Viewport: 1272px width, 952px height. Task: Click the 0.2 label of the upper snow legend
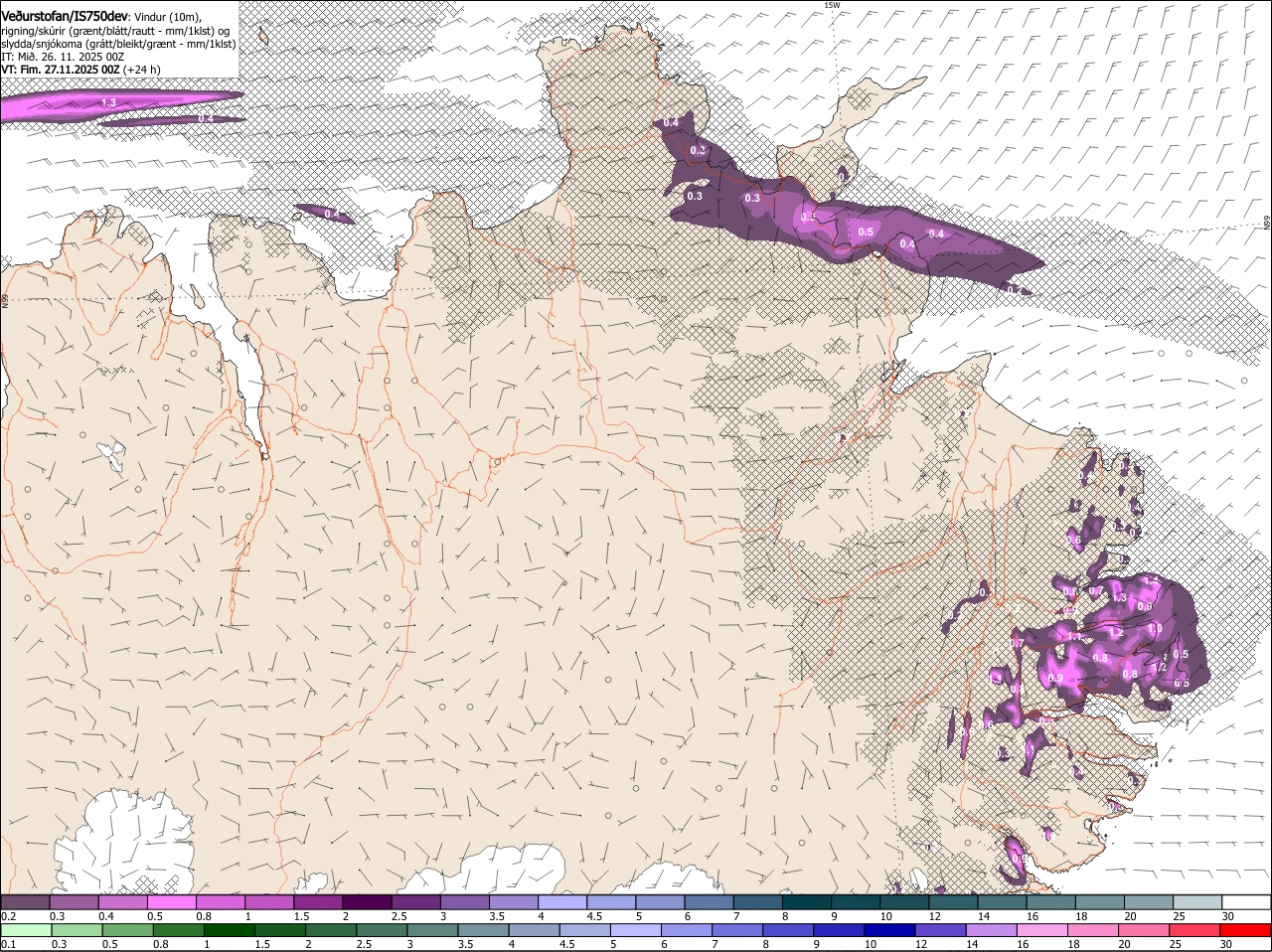(8, 915)
